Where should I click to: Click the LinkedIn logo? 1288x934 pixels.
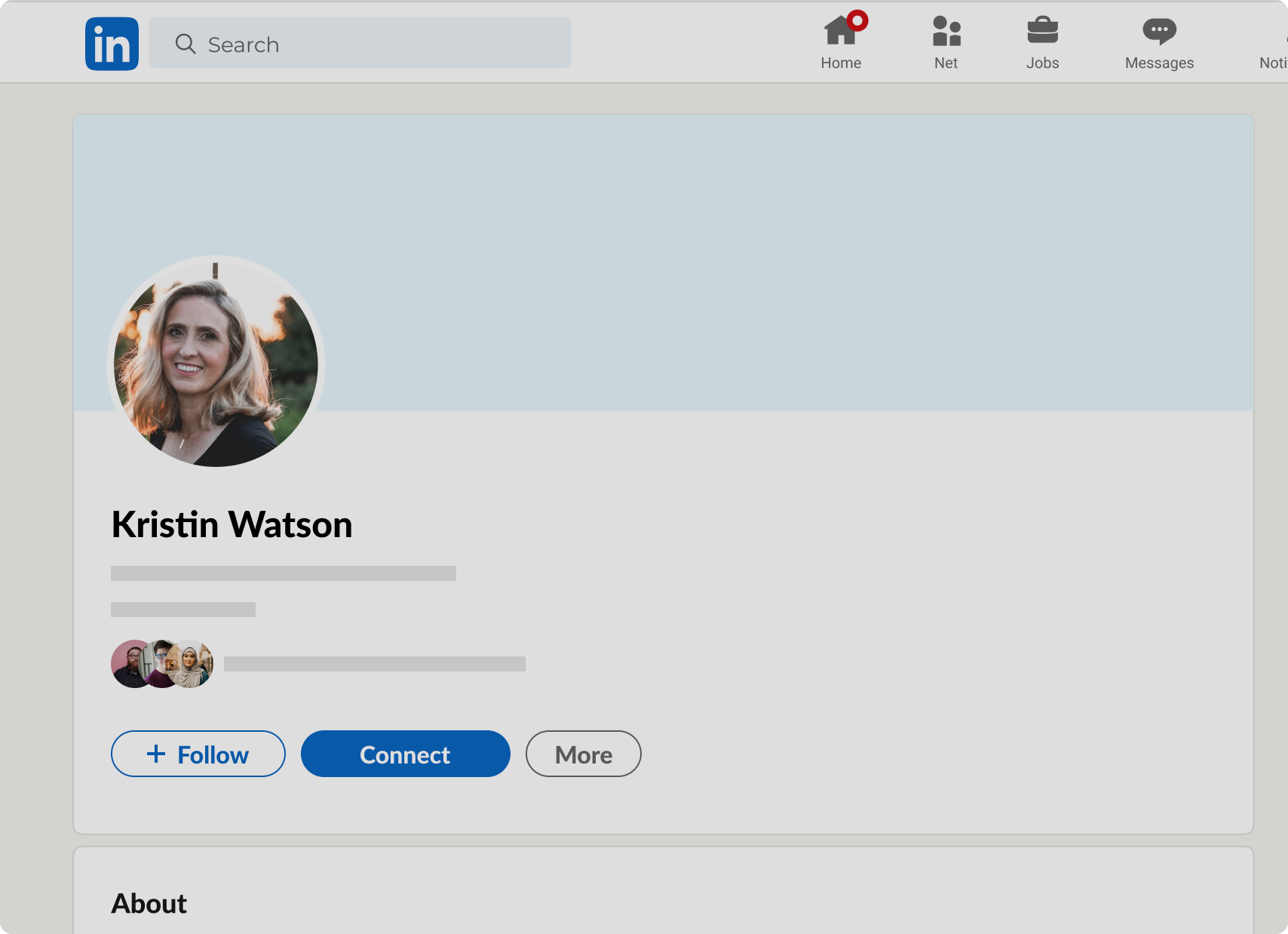pyautogui.click(x=112, y=44)
